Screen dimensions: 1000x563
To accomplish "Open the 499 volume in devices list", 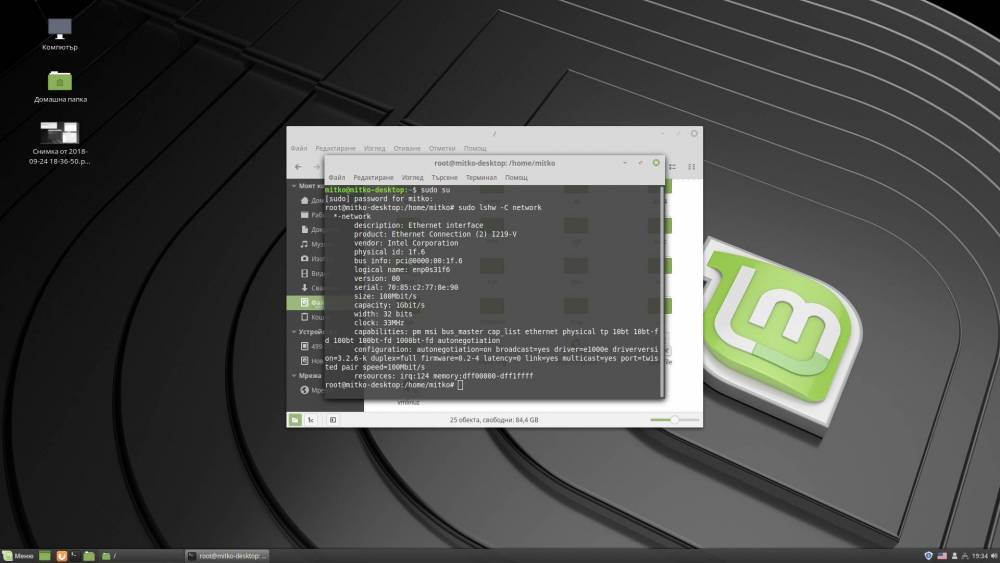I will click(311, 346).
